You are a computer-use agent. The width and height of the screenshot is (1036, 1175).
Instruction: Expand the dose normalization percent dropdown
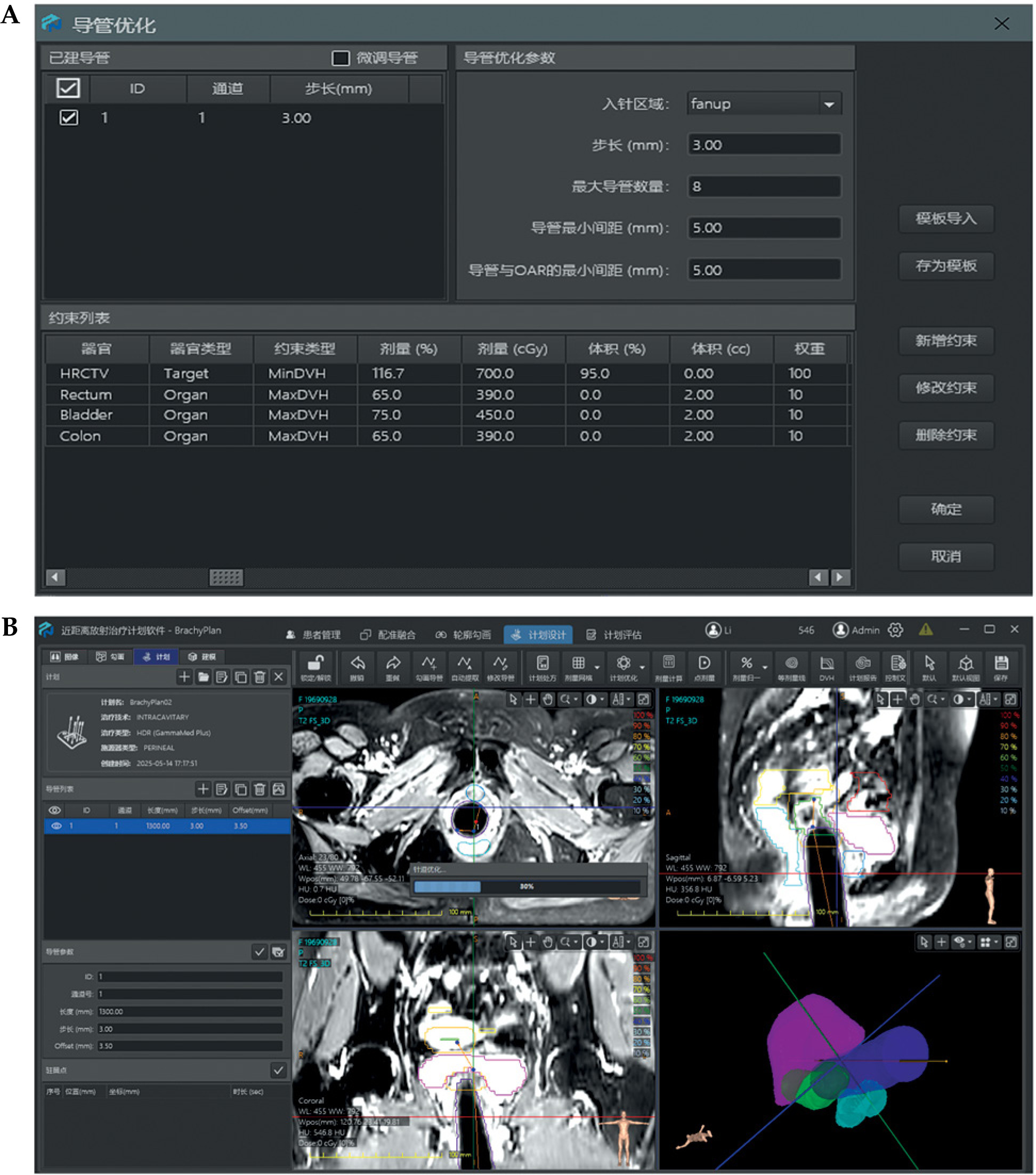click(765, 667)
